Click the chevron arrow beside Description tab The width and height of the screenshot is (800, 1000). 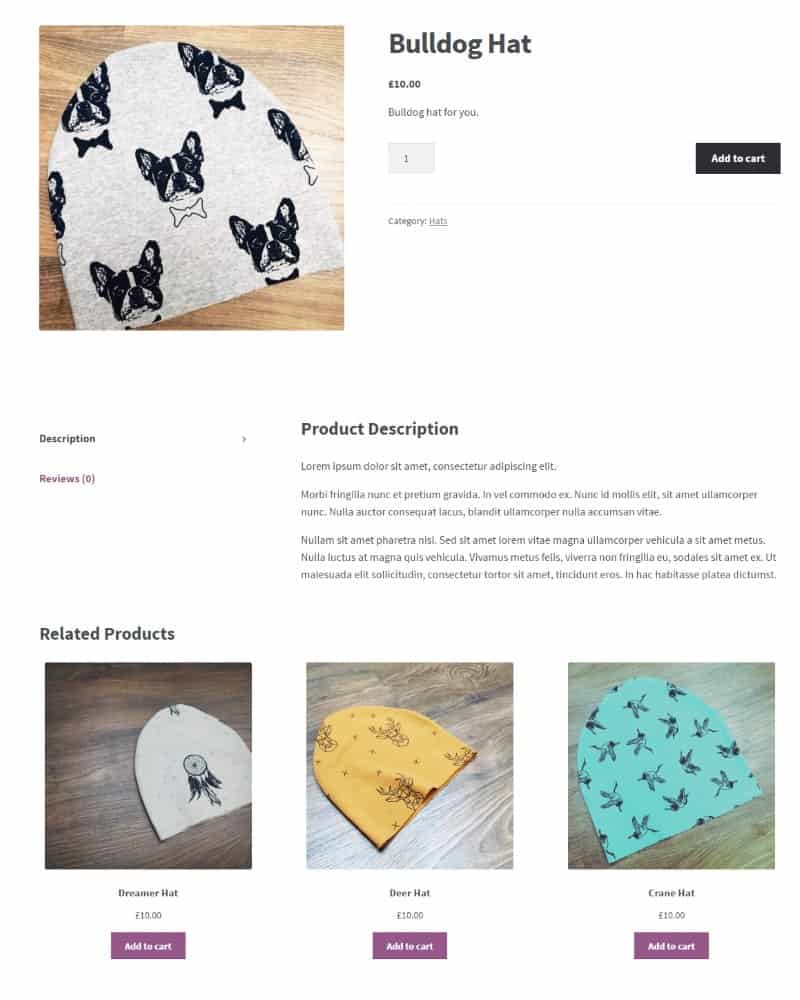coord(244,439)
